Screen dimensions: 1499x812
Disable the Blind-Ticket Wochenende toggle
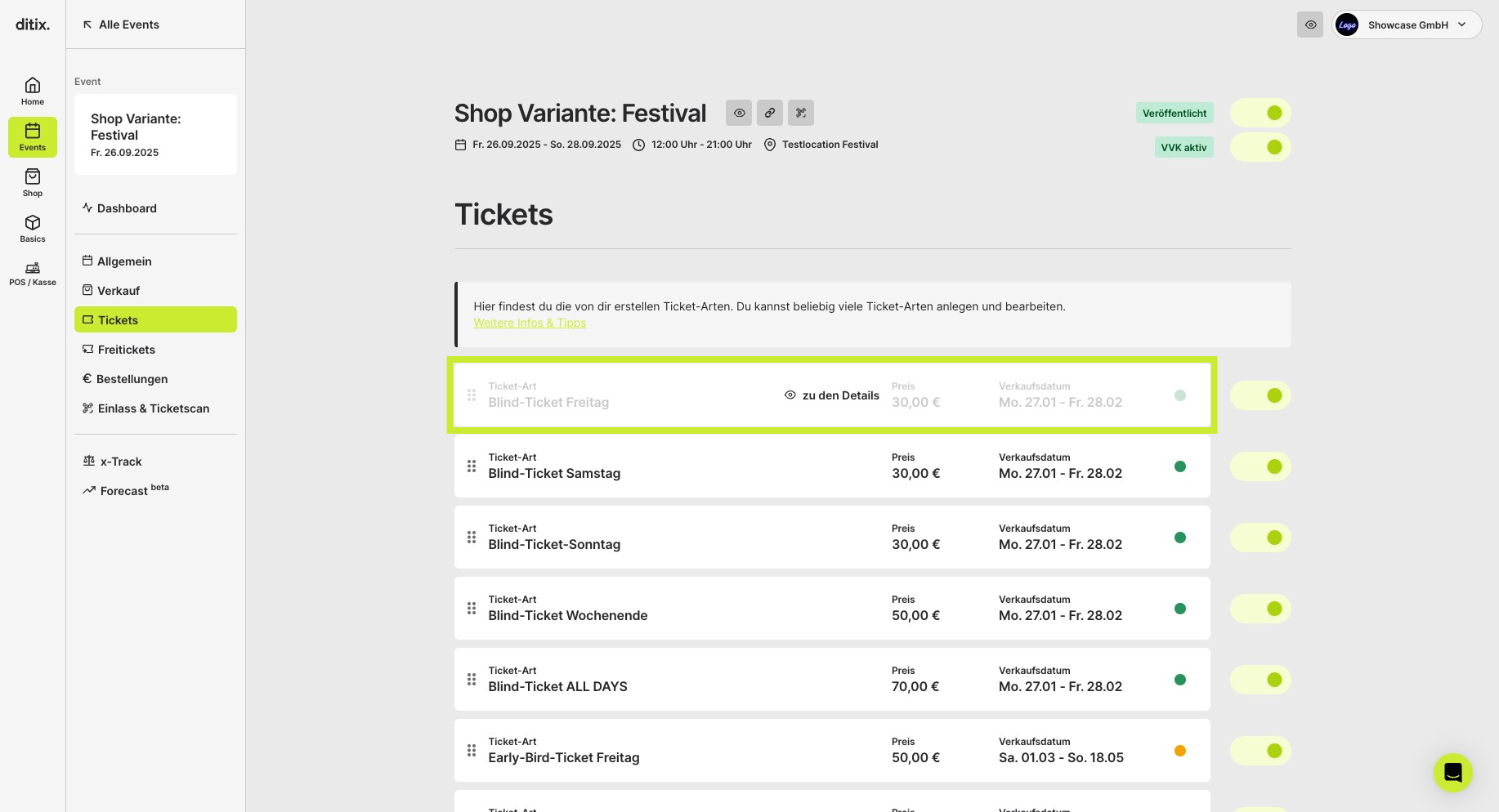1260,609
